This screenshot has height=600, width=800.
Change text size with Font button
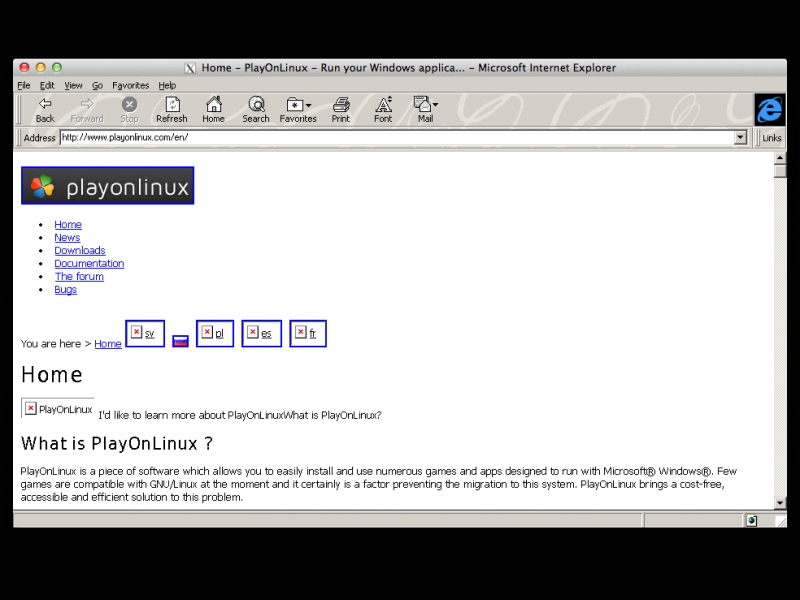coord(383,110)
